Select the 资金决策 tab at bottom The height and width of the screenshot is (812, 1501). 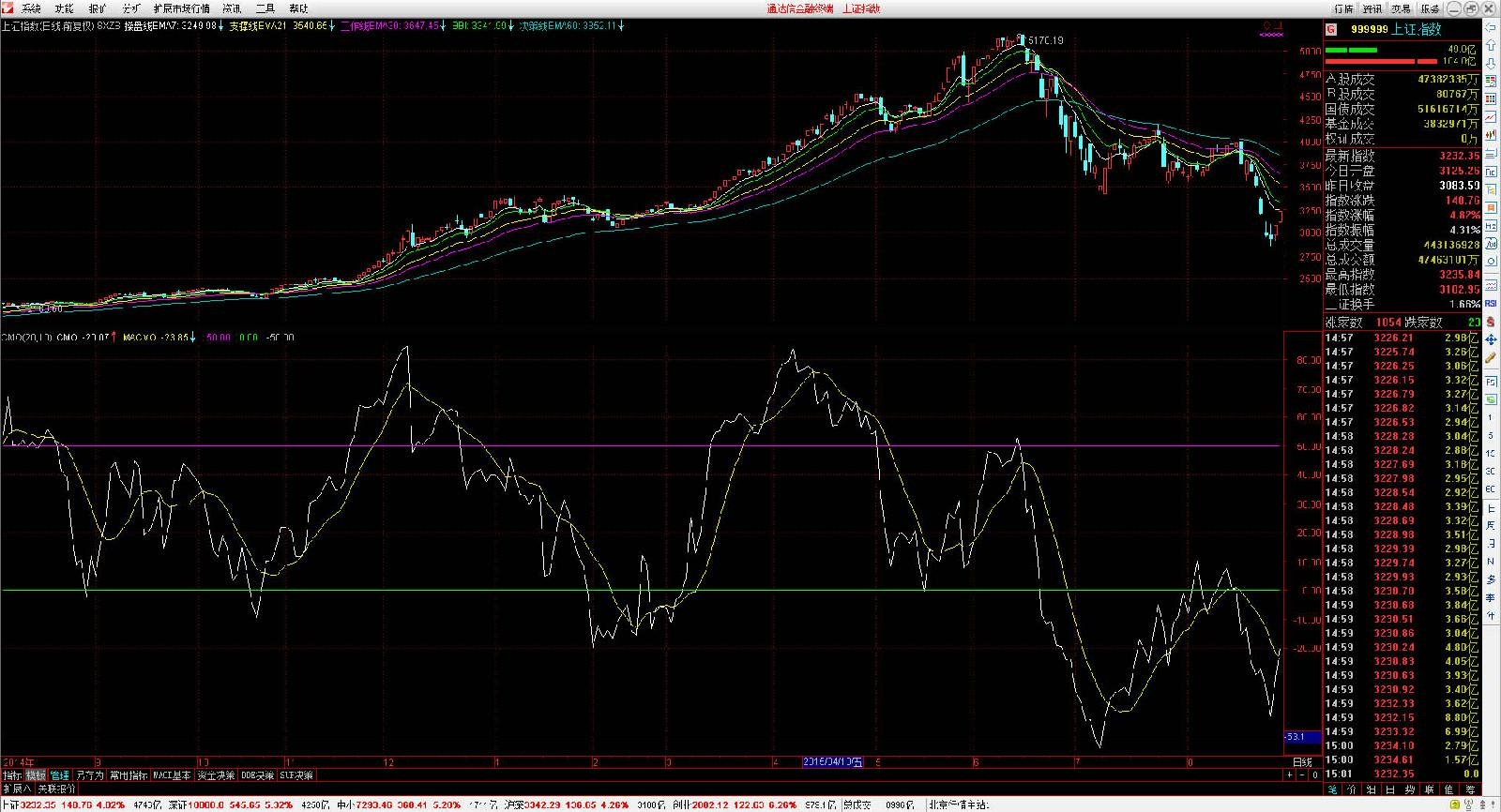point(216,775)
